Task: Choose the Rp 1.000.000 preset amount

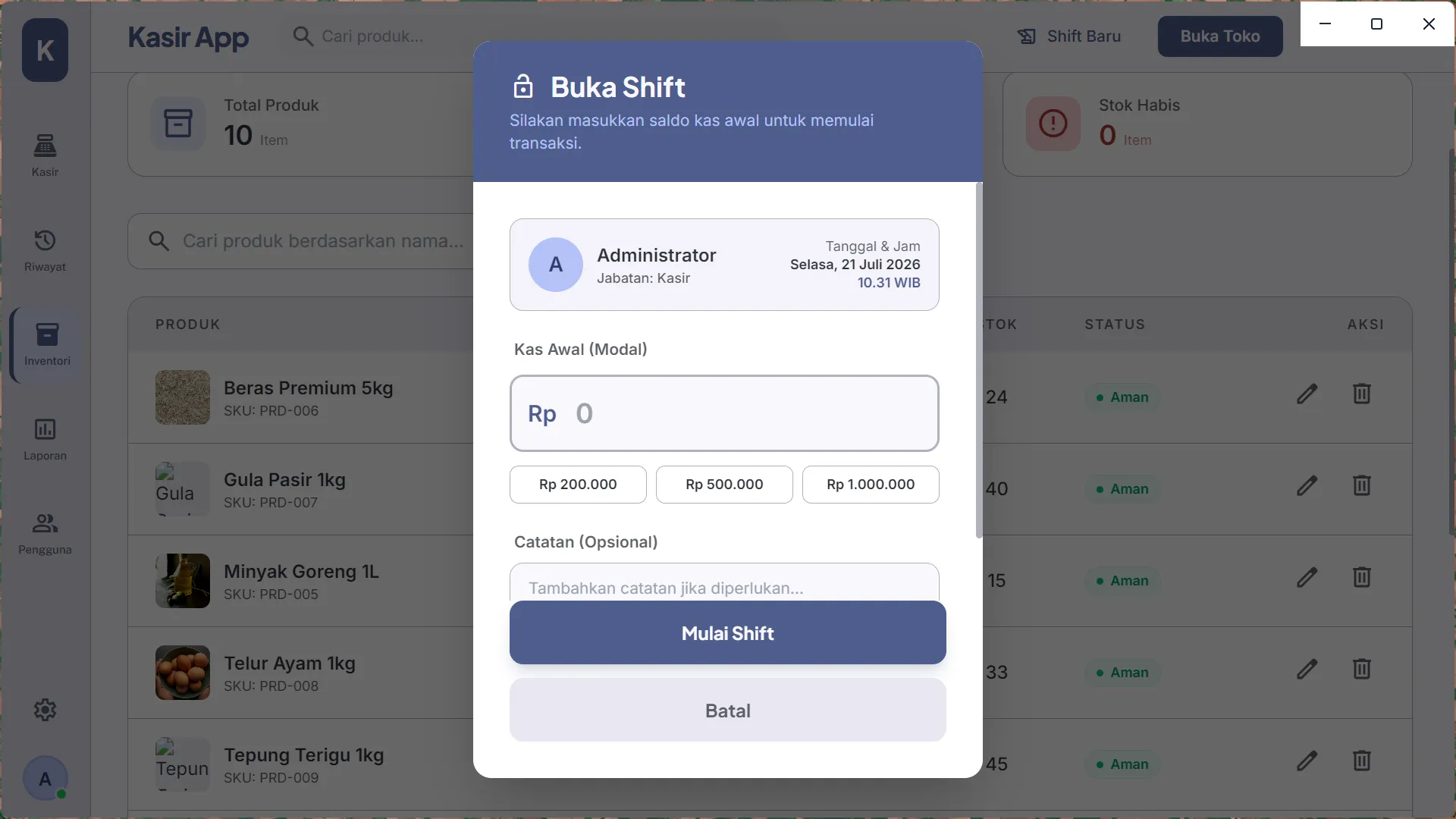Action: (x=871, y=485)
